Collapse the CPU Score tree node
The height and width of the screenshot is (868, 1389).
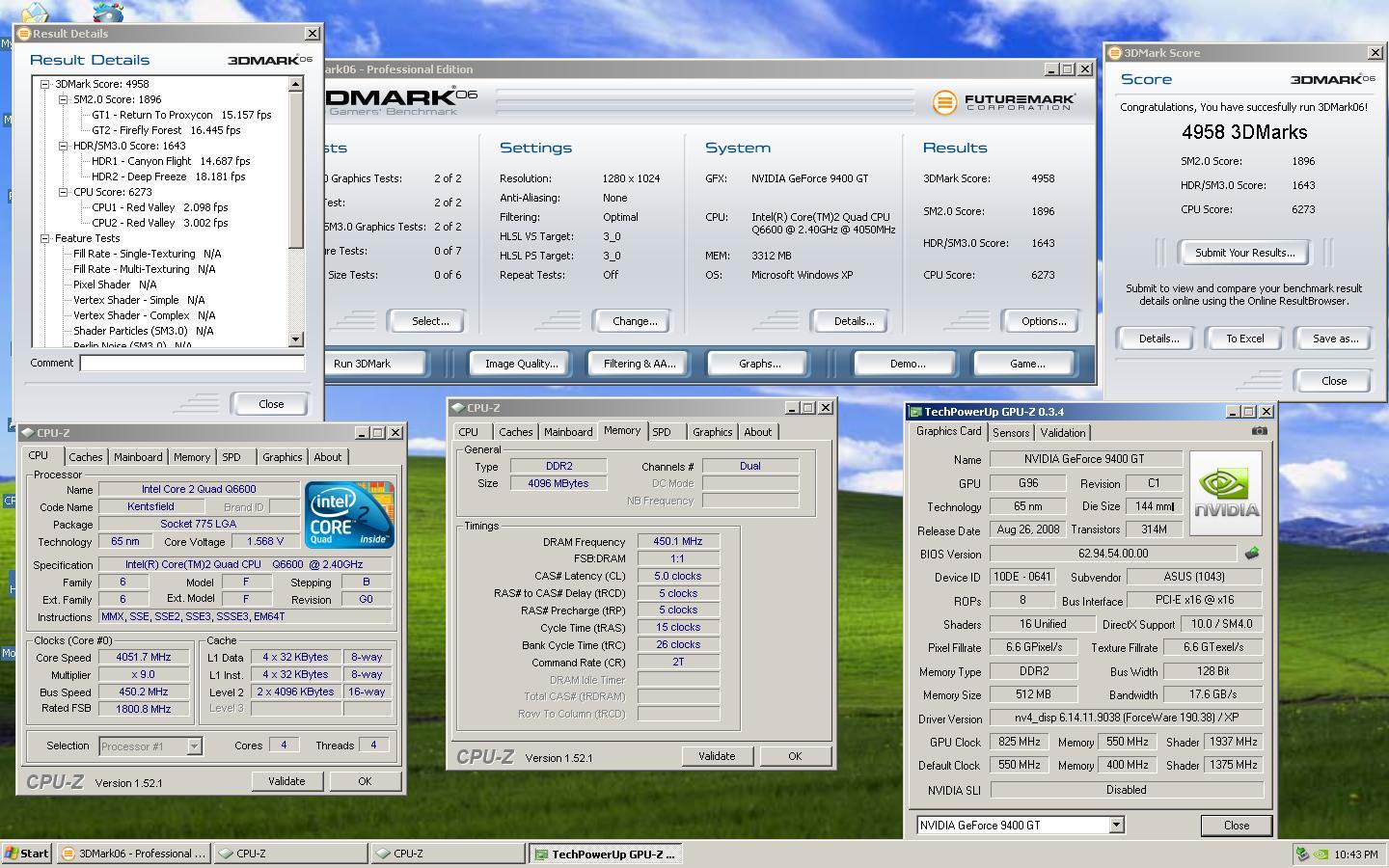[63, 192]
